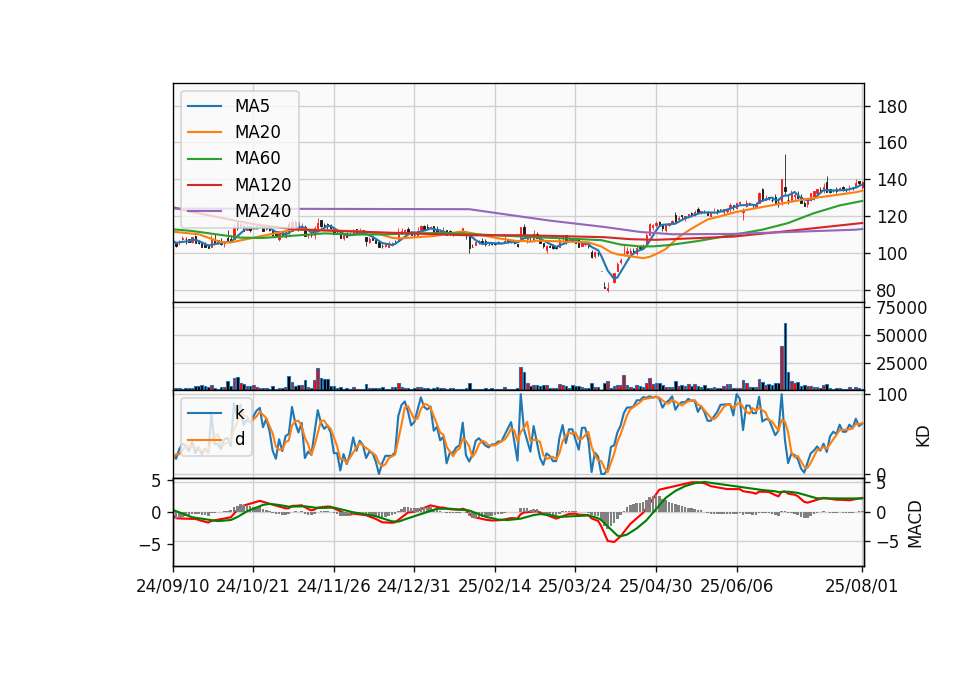Click the d legend label in KD panel
Viewport: 960px width, 690px height.
click(240, 439)
